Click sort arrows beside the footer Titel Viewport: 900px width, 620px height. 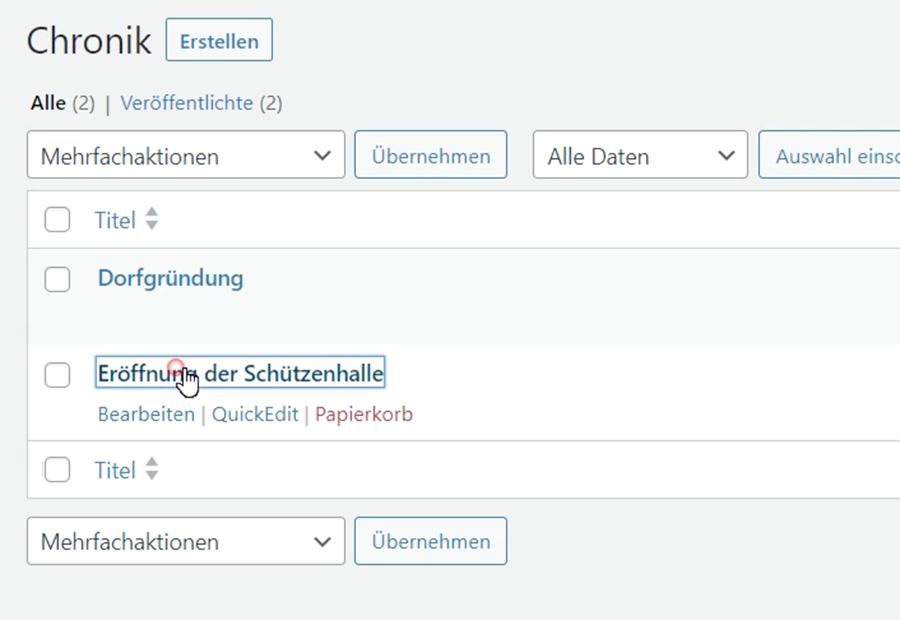click(152, 470)
